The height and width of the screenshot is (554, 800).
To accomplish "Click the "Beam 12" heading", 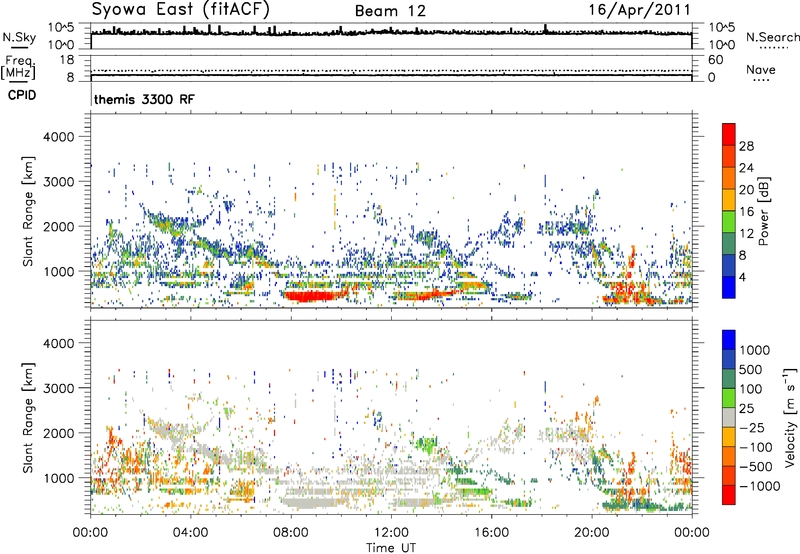I will (390, 11).
